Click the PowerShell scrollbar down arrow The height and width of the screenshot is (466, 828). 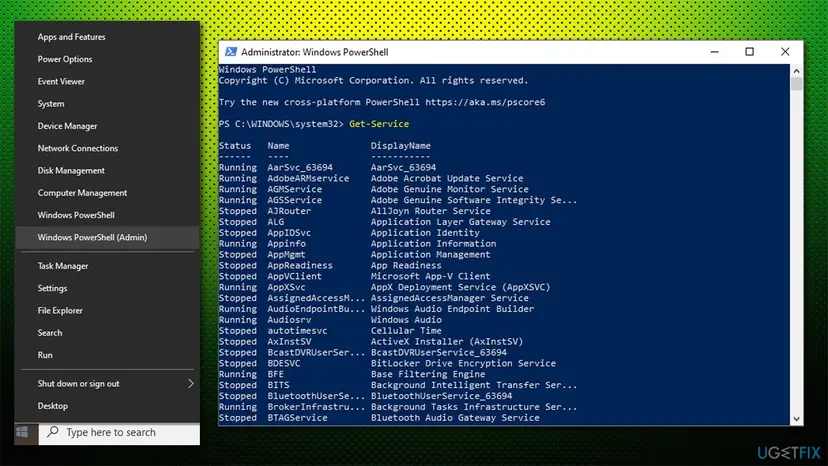(x=796, y=419)
